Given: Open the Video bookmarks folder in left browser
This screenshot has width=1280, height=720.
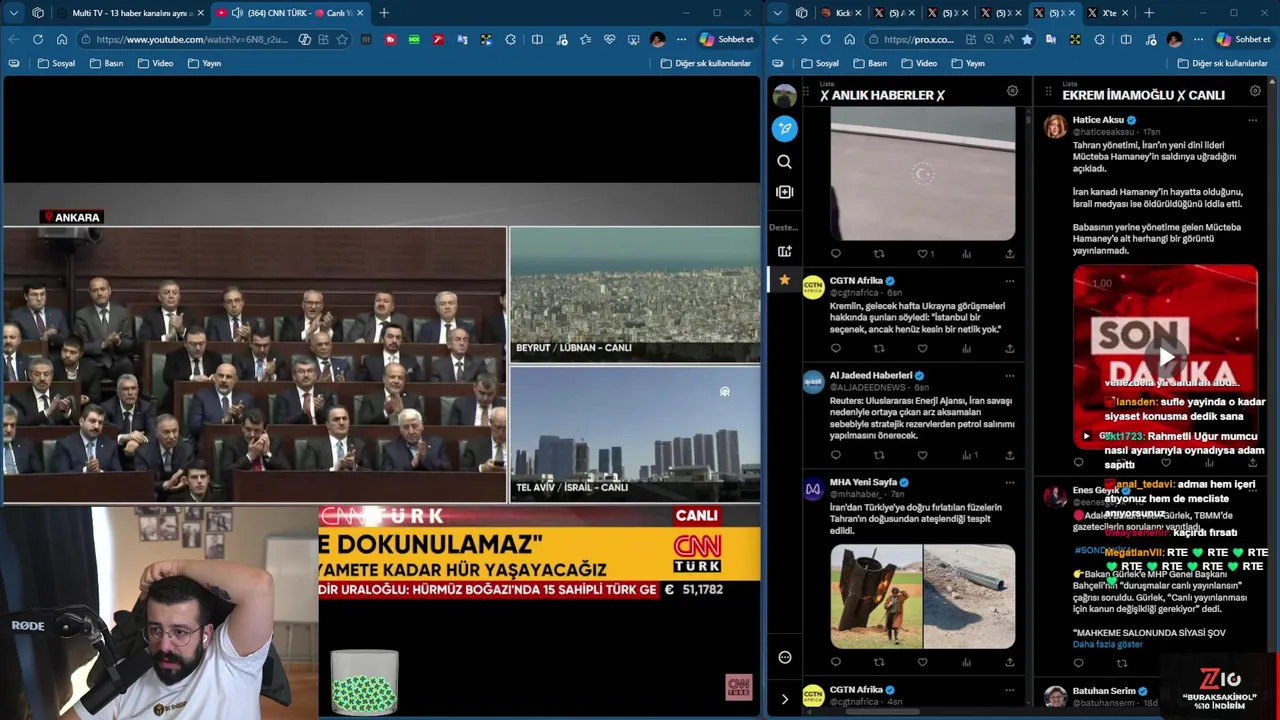Looking at the screenshot, I should pyautogui.click(x=156, y=63).
